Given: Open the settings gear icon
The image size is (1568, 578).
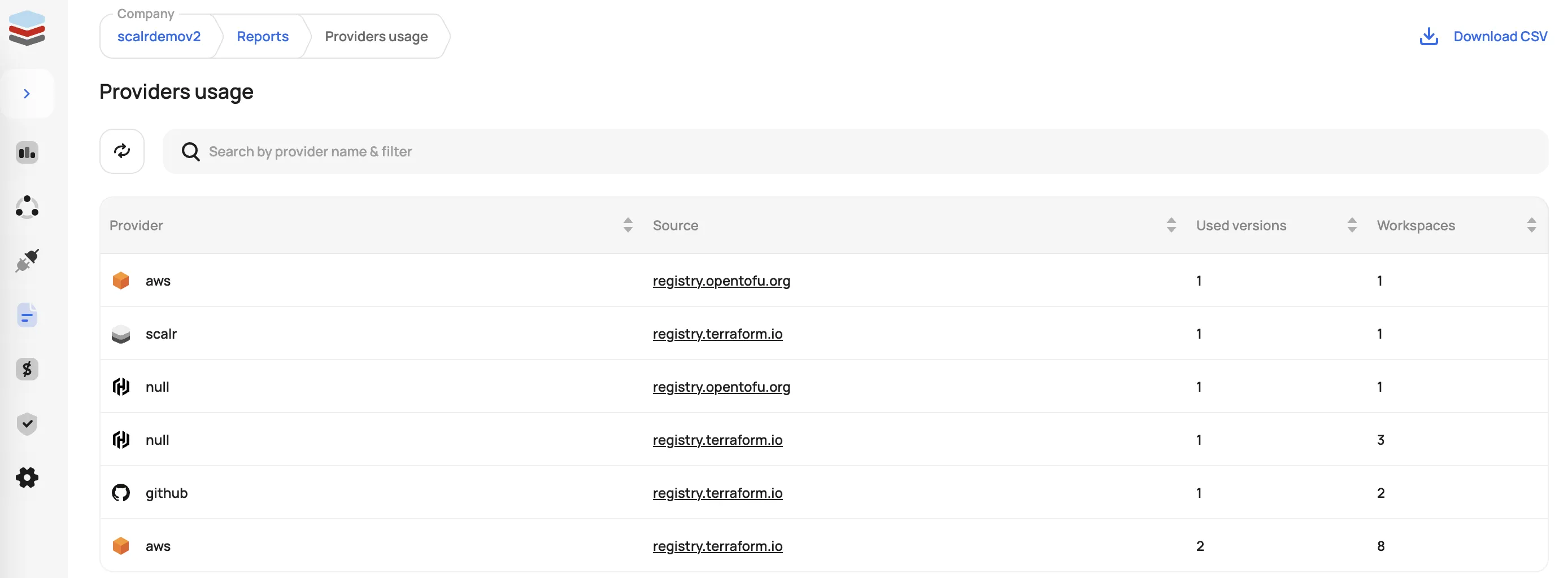Looking at the screenshot, I should [x=27, y=478].
